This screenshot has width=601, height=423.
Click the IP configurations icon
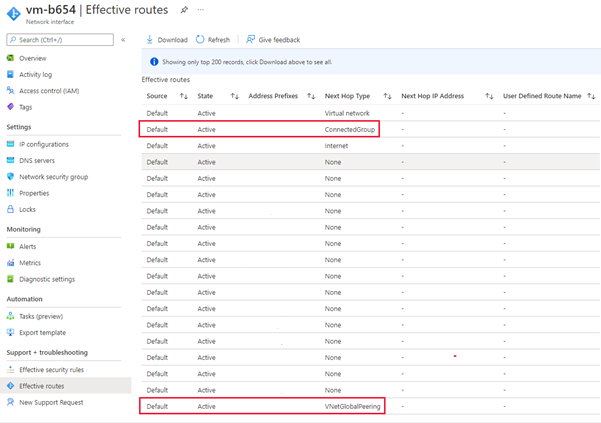(10, 144)
